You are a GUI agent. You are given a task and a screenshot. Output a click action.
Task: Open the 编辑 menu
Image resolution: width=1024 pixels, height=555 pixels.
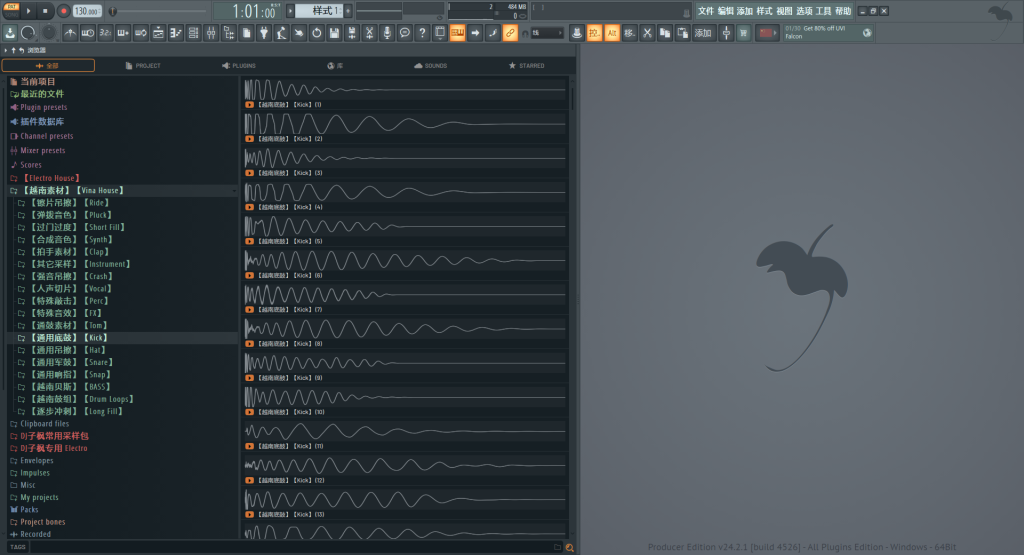click(725, 11)
